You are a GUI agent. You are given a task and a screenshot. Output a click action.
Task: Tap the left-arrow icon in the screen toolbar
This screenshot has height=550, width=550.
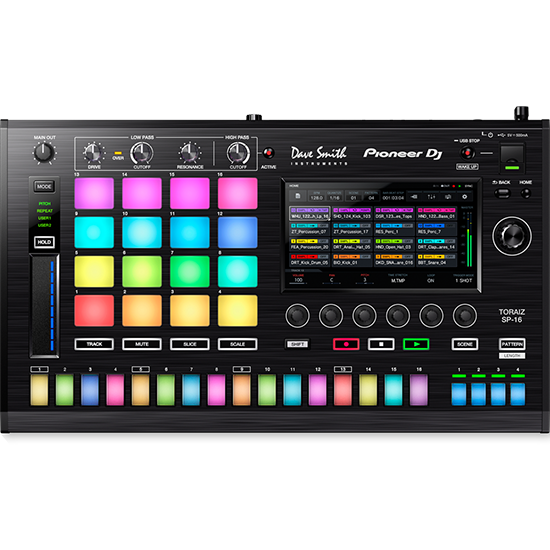[414, 197]
